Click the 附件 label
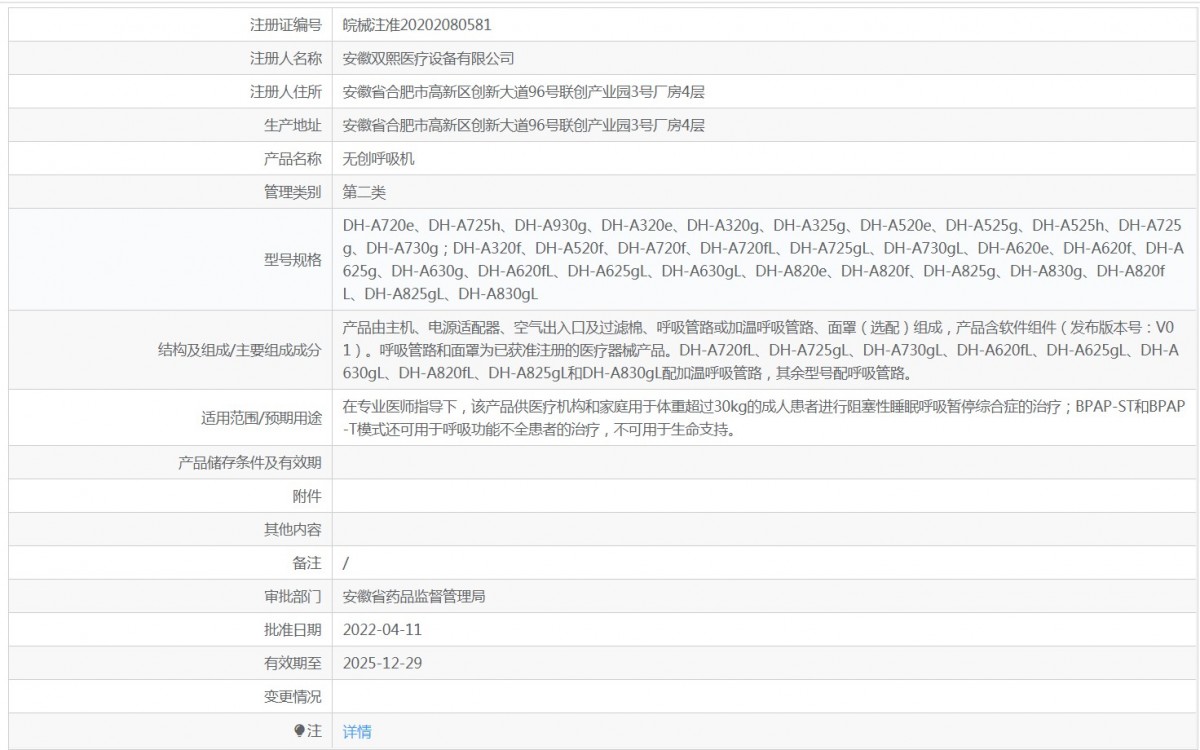1200x750 pixels. pos(307,496)
